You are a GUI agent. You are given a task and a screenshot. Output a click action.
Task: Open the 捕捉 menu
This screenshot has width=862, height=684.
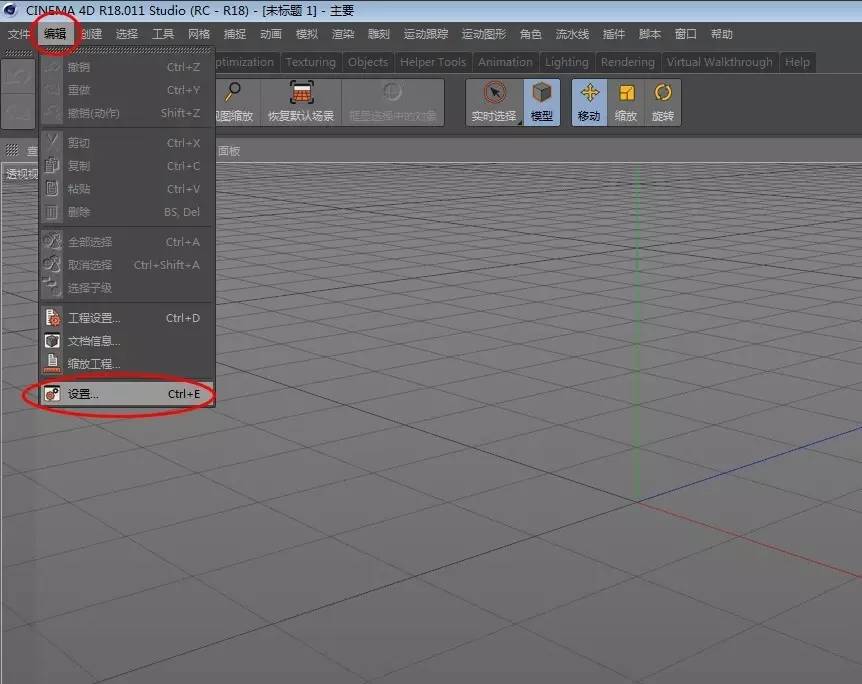(x=235, y=34)
